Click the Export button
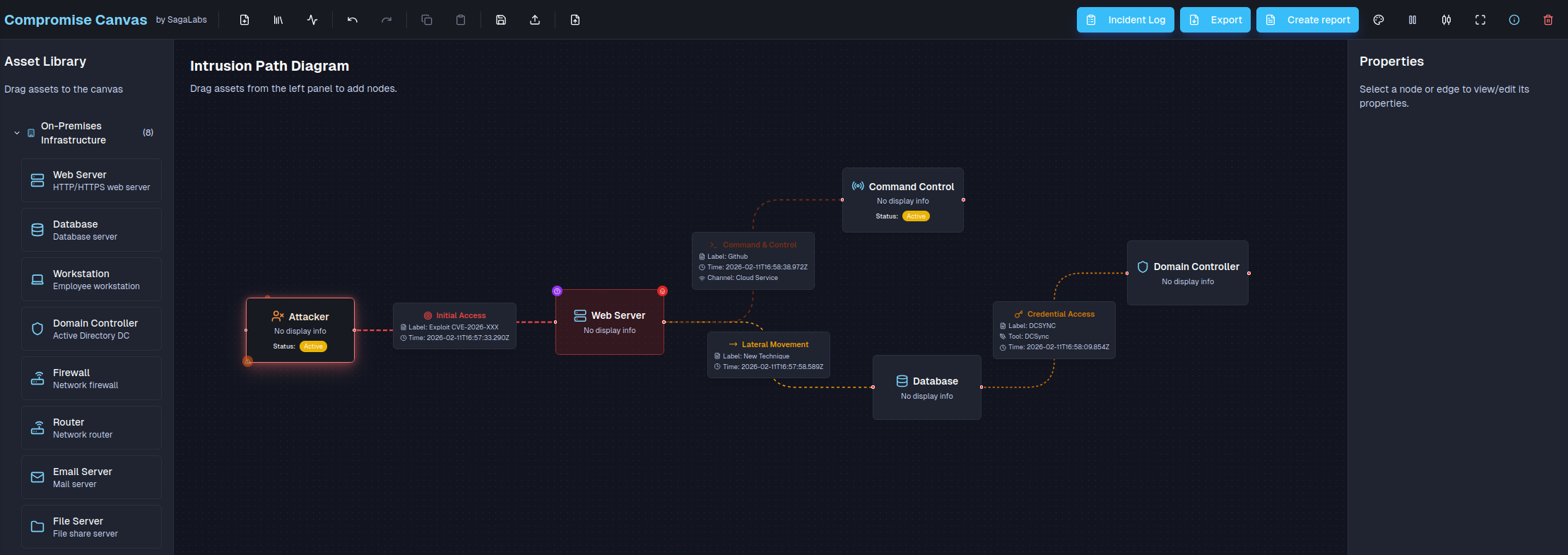1568x555 pixels. (1215, 20)
